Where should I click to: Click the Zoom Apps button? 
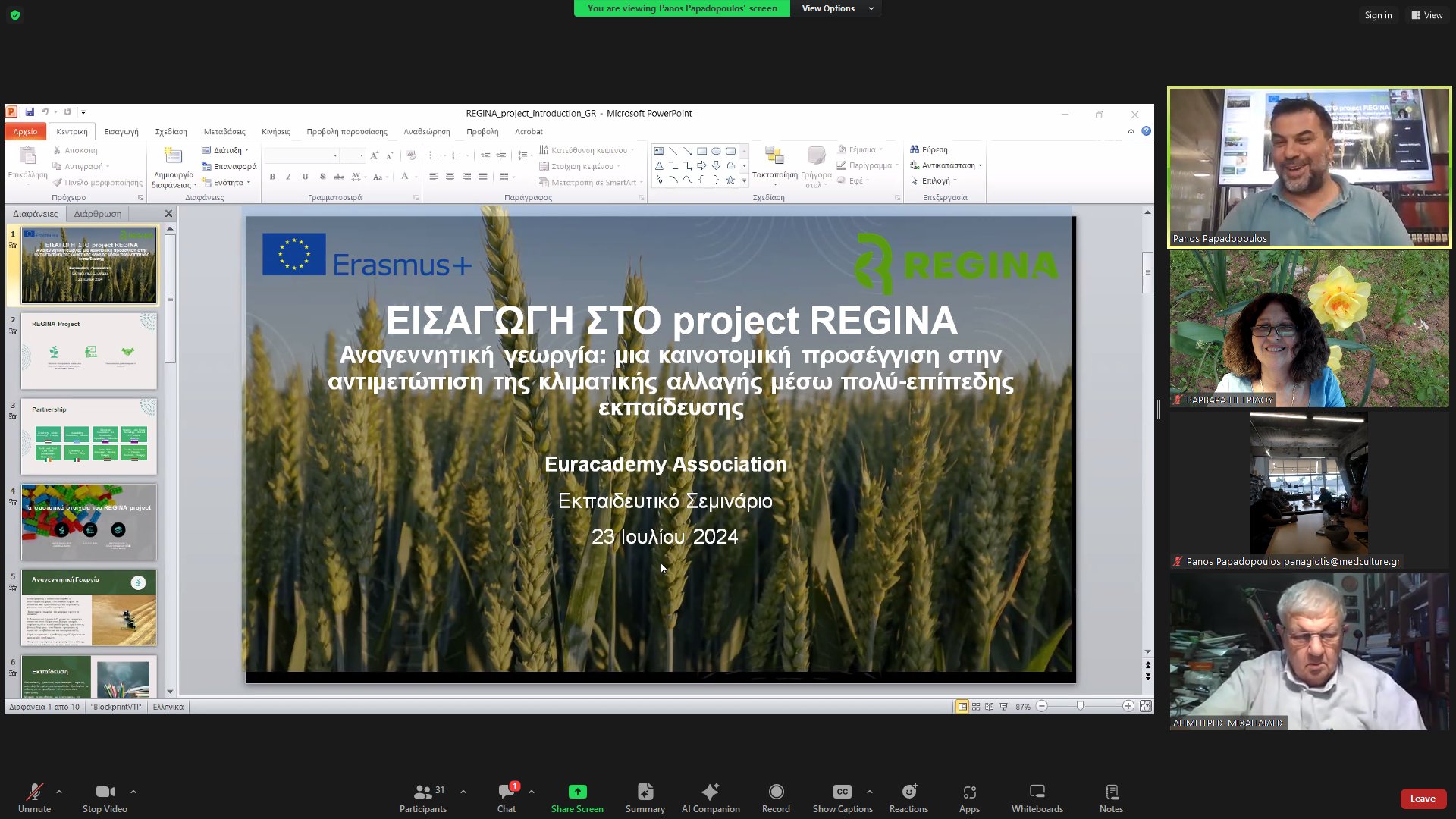(x=969, y=799)
